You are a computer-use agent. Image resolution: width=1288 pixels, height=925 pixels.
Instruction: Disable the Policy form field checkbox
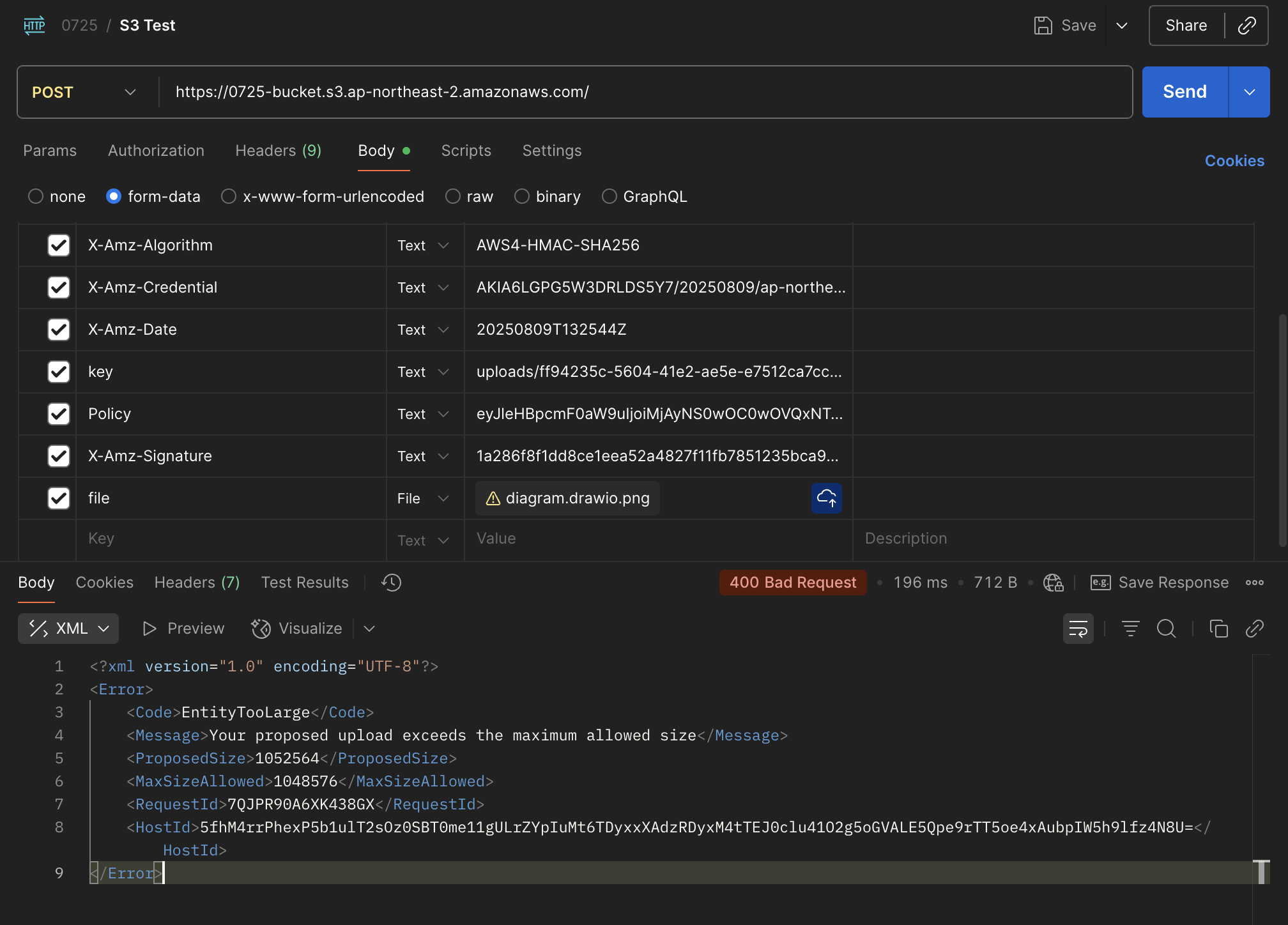click(59, 414)
